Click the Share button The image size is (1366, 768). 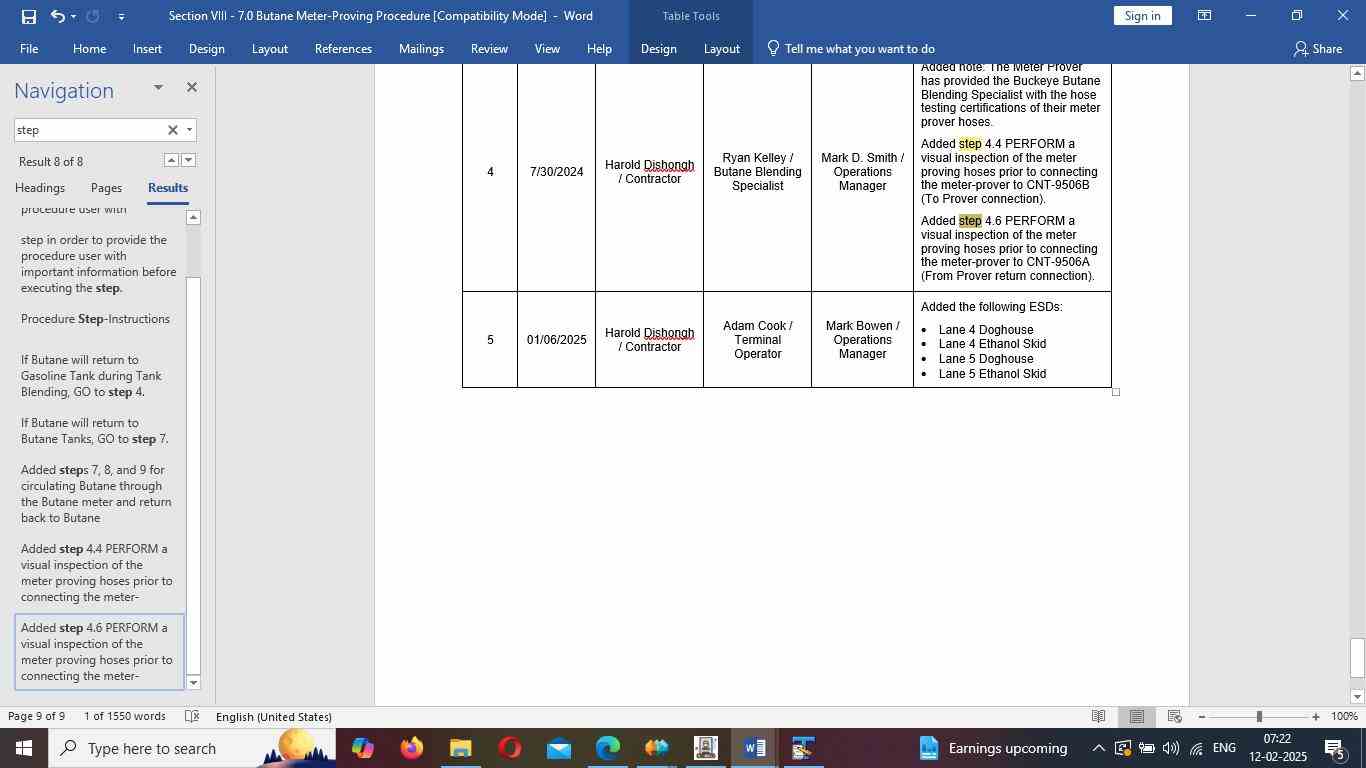click(x=1317, y=48)
